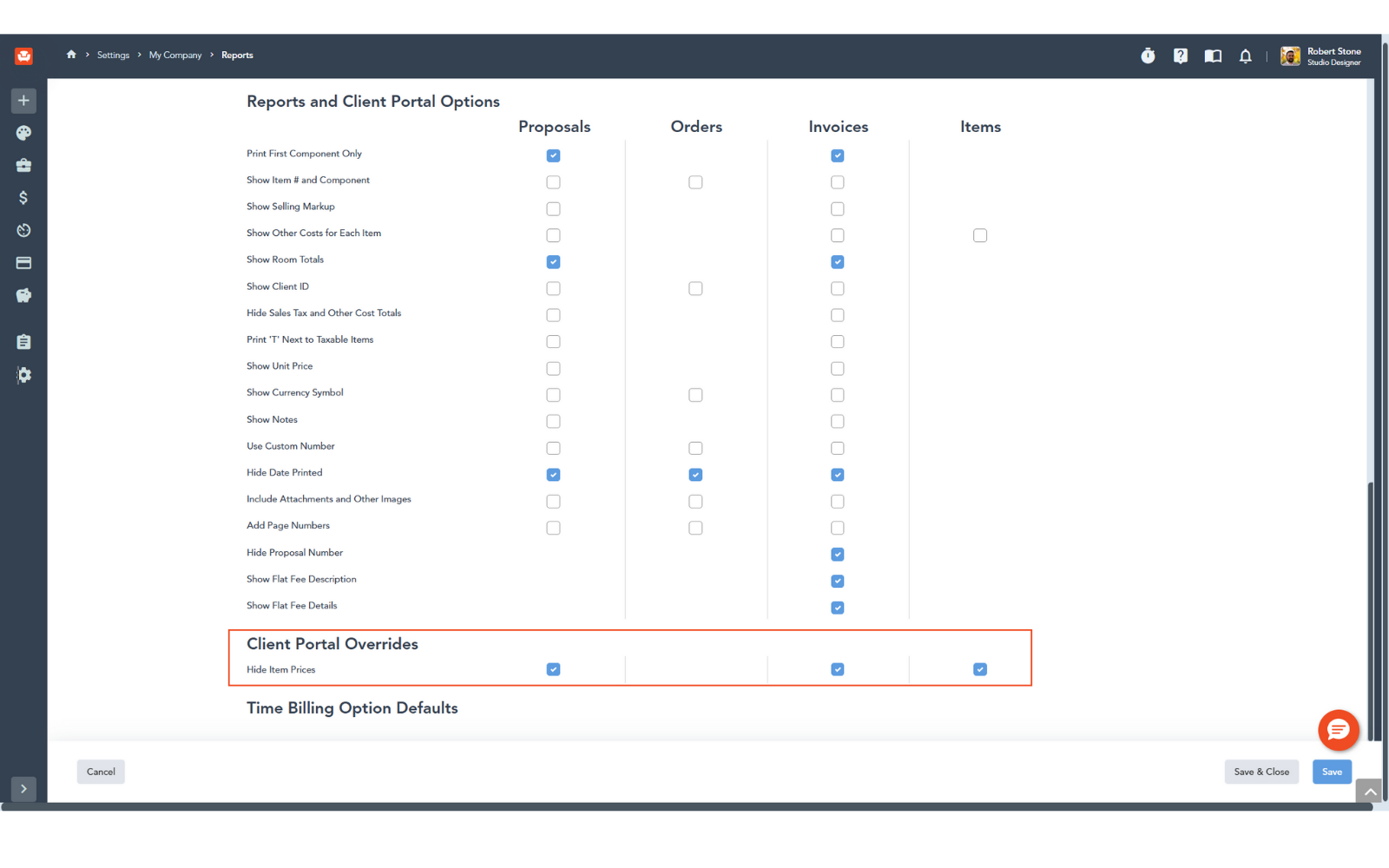Click the plus add button in sidebar
This screenshot has height=868, width=1389.
click(23, 101)
